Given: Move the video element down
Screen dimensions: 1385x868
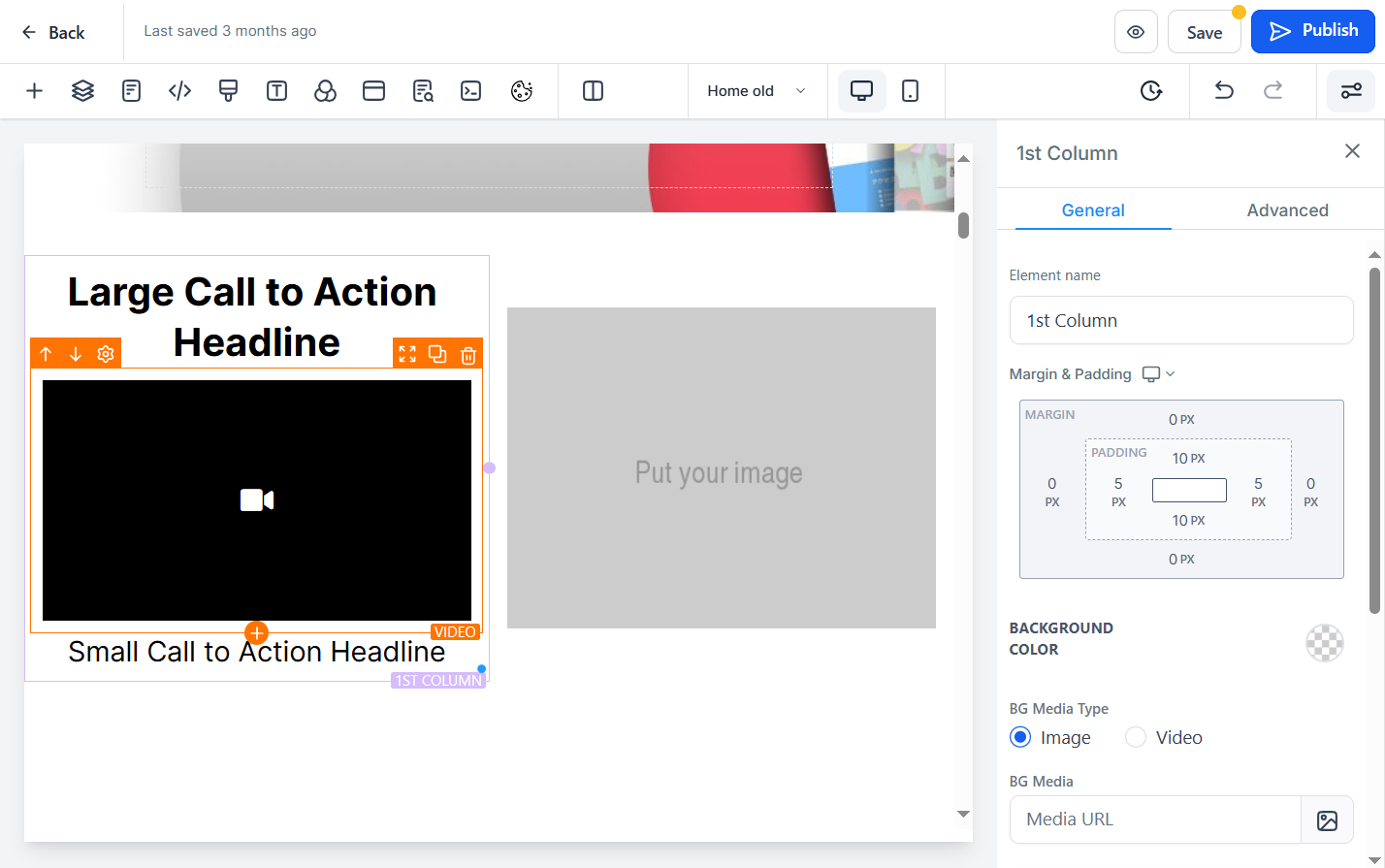Looking at the screenshot, I should coord(76,354).
